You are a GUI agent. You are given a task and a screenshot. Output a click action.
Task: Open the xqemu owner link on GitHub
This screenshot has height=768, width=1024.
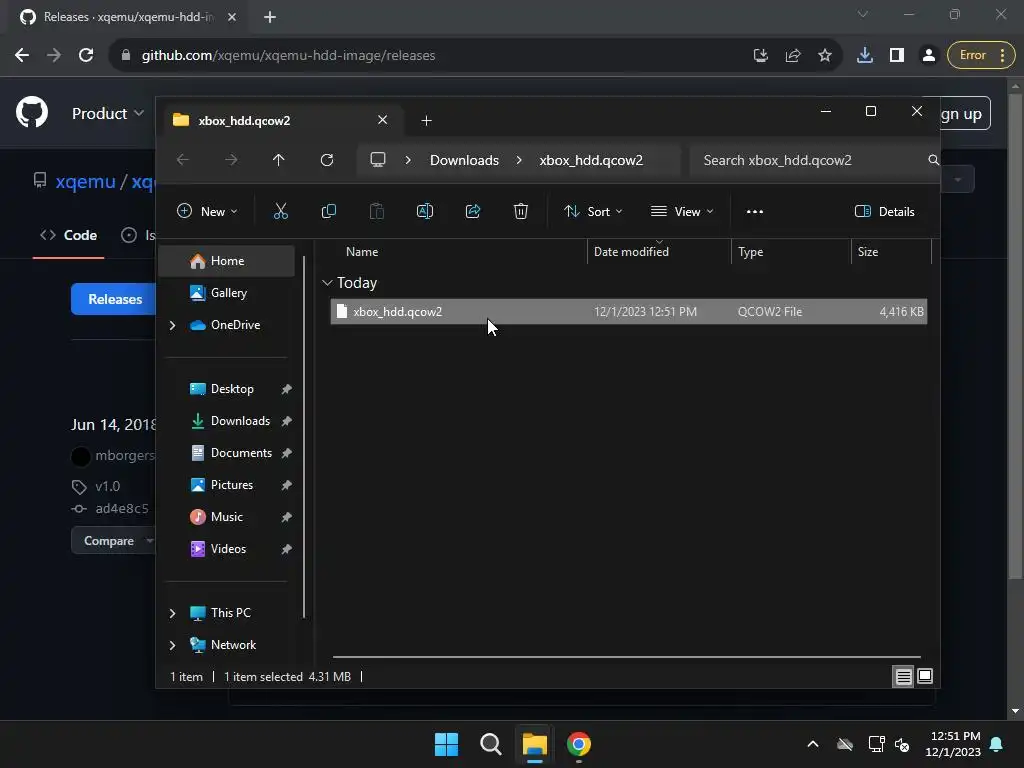click(86, 182)
